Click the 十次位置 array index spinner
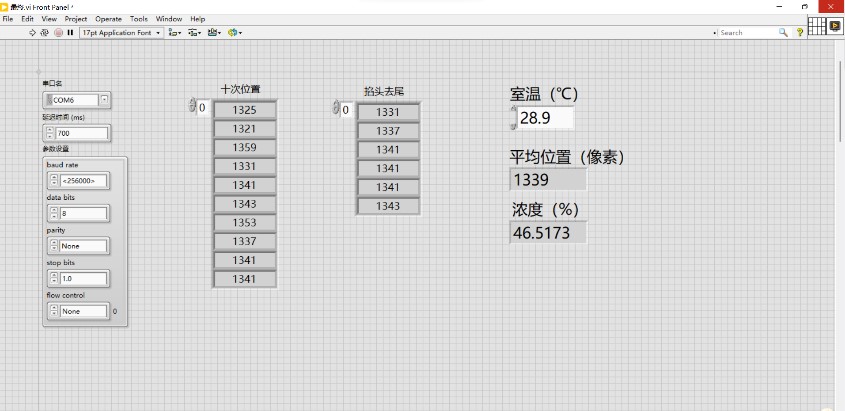Image resolution: width=845 pixels, height=411 pixels. click(x=193, y=106)
